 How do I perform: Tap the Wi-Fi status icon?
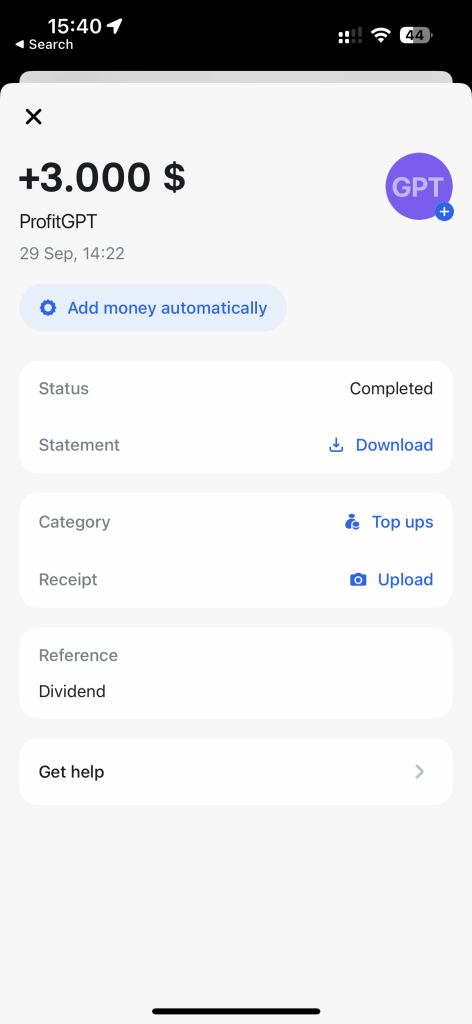(381, 35)
